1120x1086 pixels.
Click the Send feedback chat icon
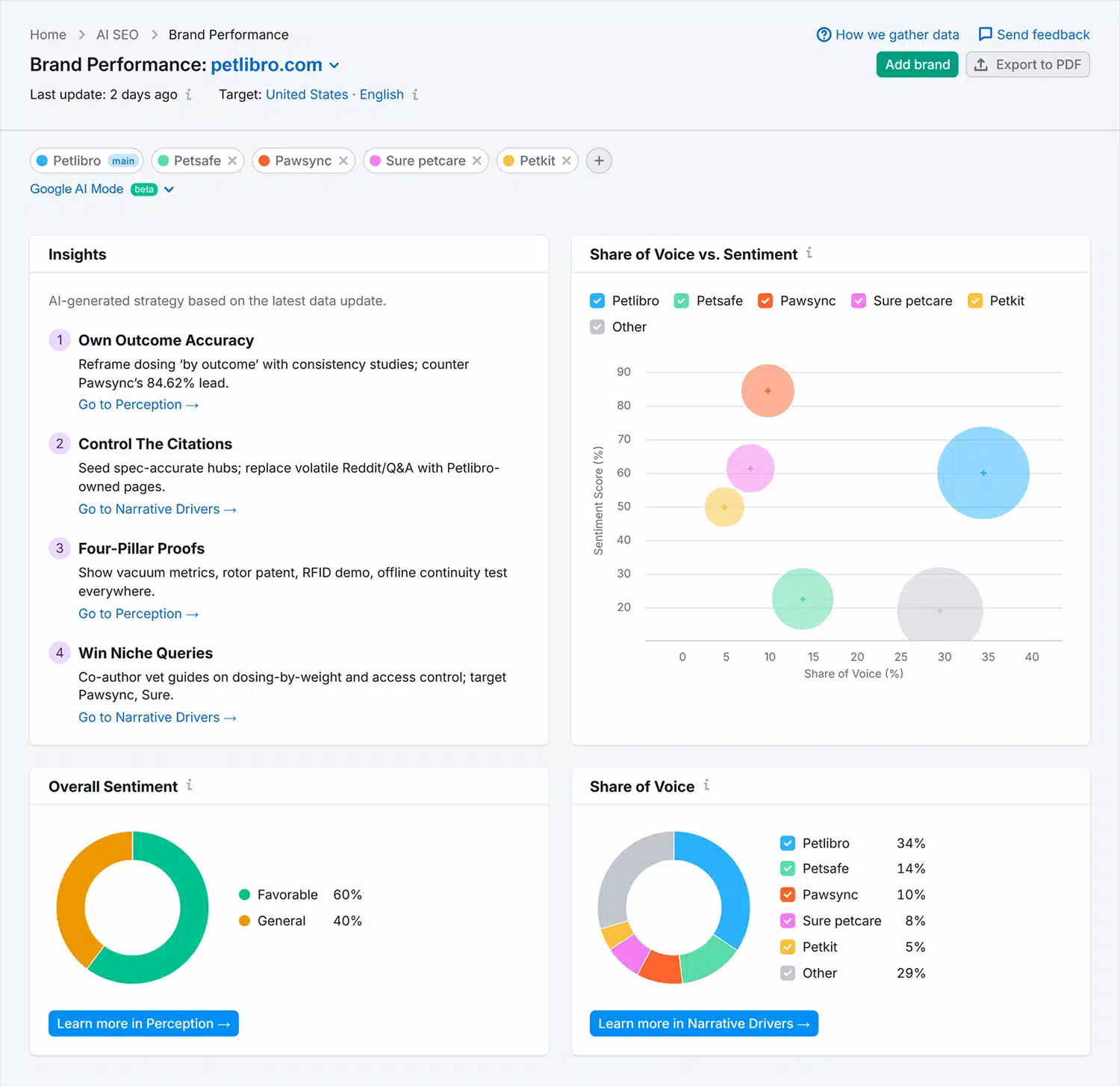coord(986,34)
